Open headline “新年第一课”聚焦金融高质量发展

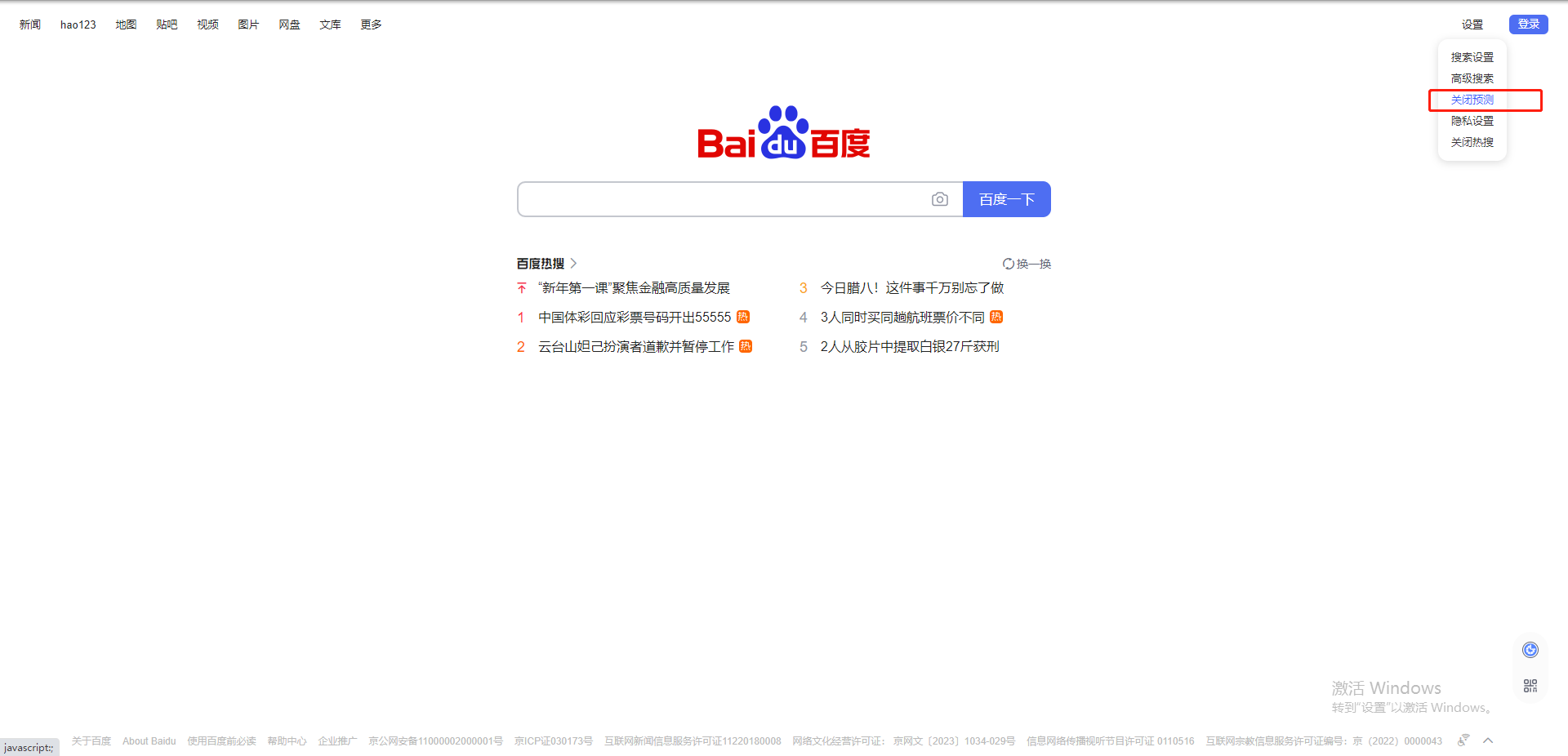pos(634,288)
